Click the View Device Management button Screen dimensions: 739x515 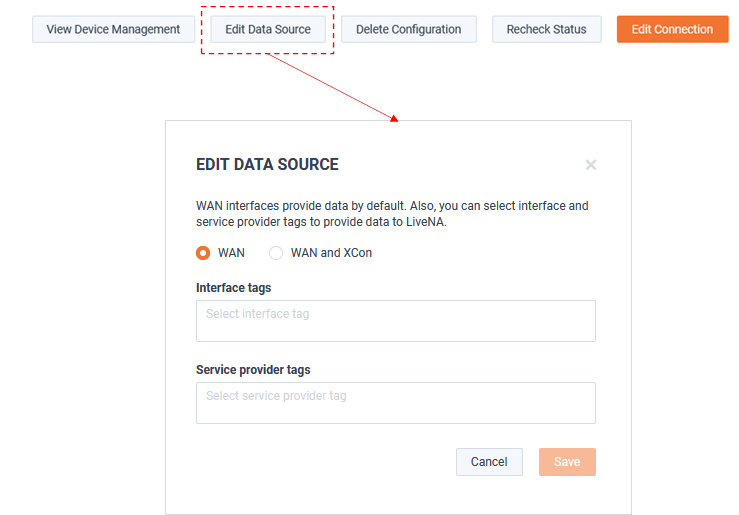click(113, 29)
